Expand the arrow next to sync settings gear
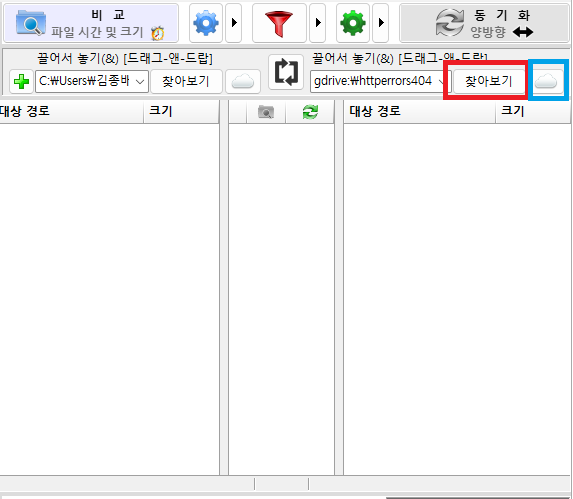 point(381,23)
